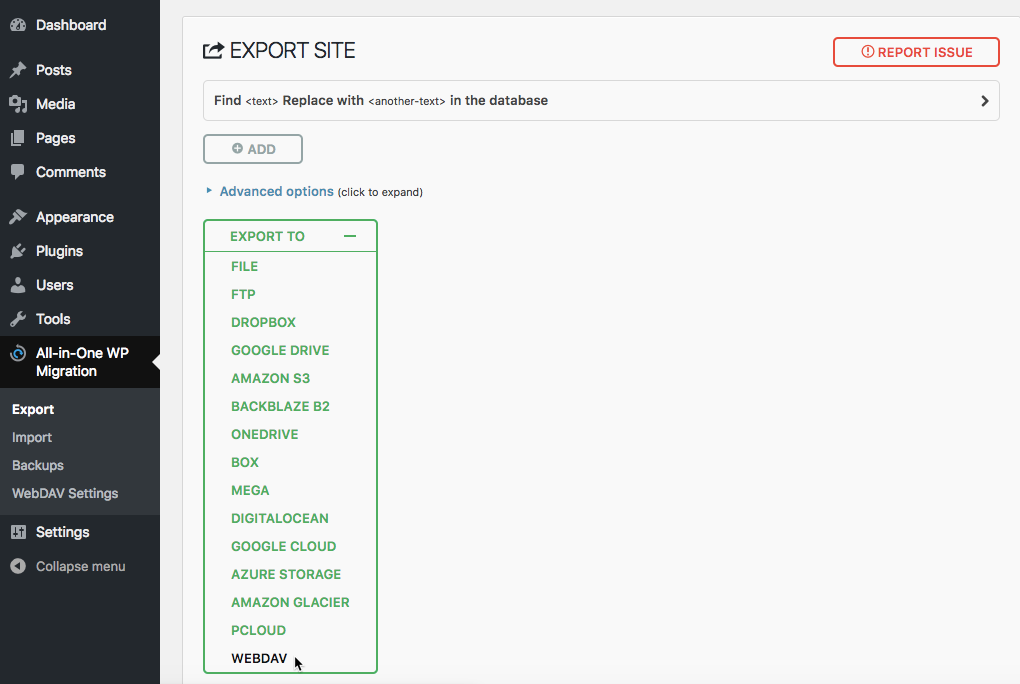Expand Advanced options disclosure triangle
The image size is (1020, 684).
[209, 190]
